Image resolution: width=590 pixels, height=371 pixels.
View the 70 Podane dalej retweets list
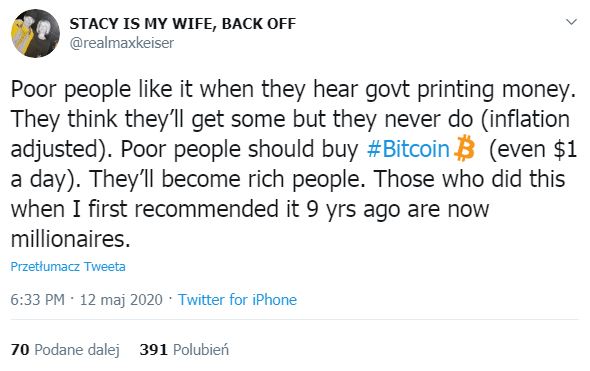pyautogui.click(x=65, y=350)
